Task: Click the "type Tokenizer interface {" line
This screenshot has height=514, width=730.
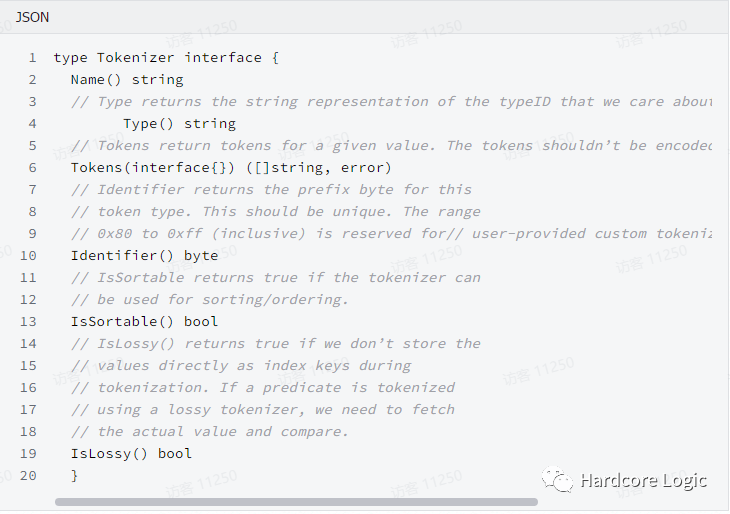Action: point(166,58)
